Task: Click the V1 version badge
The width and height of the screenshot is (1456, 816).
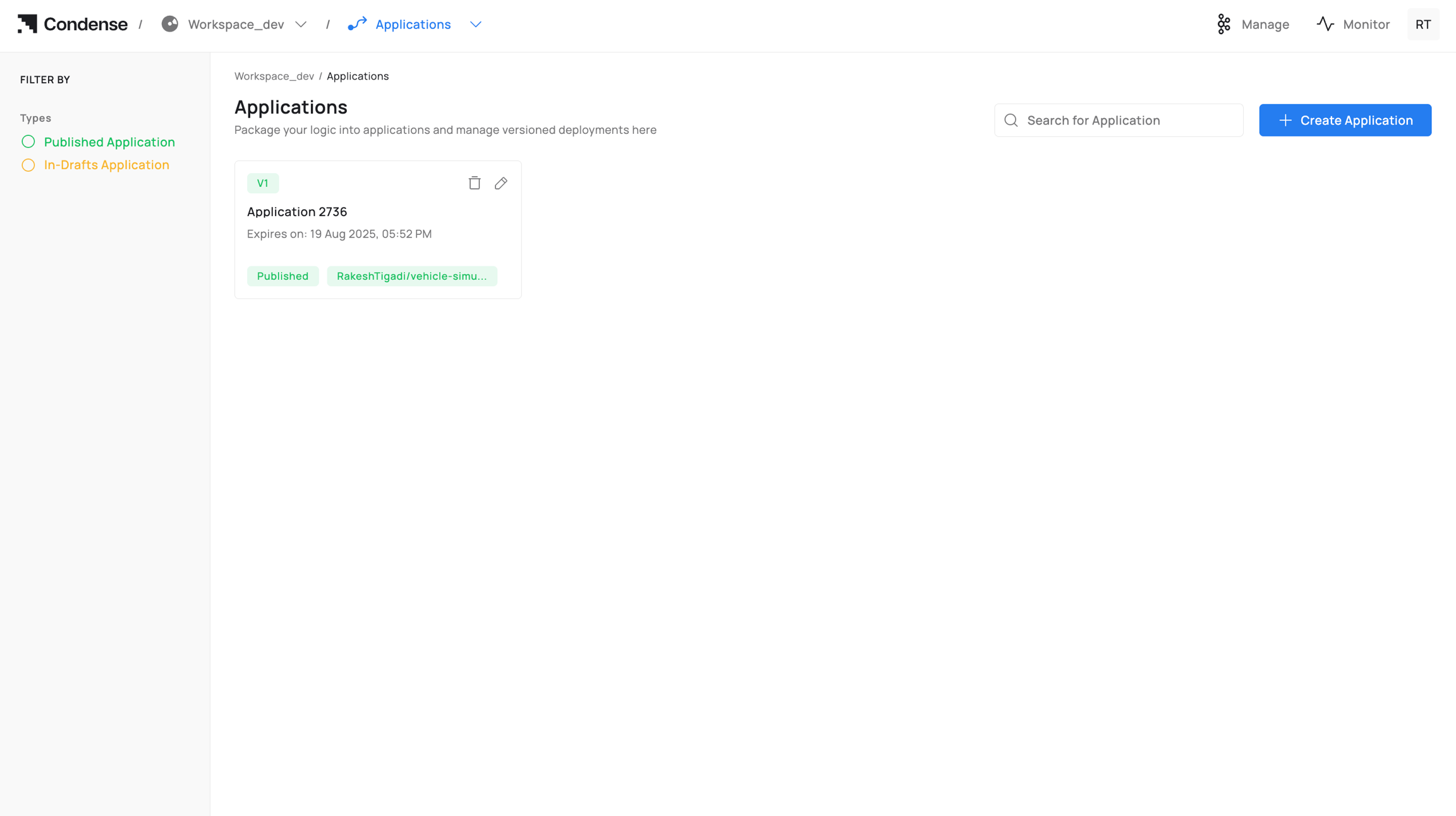Action: click(263, 183)
